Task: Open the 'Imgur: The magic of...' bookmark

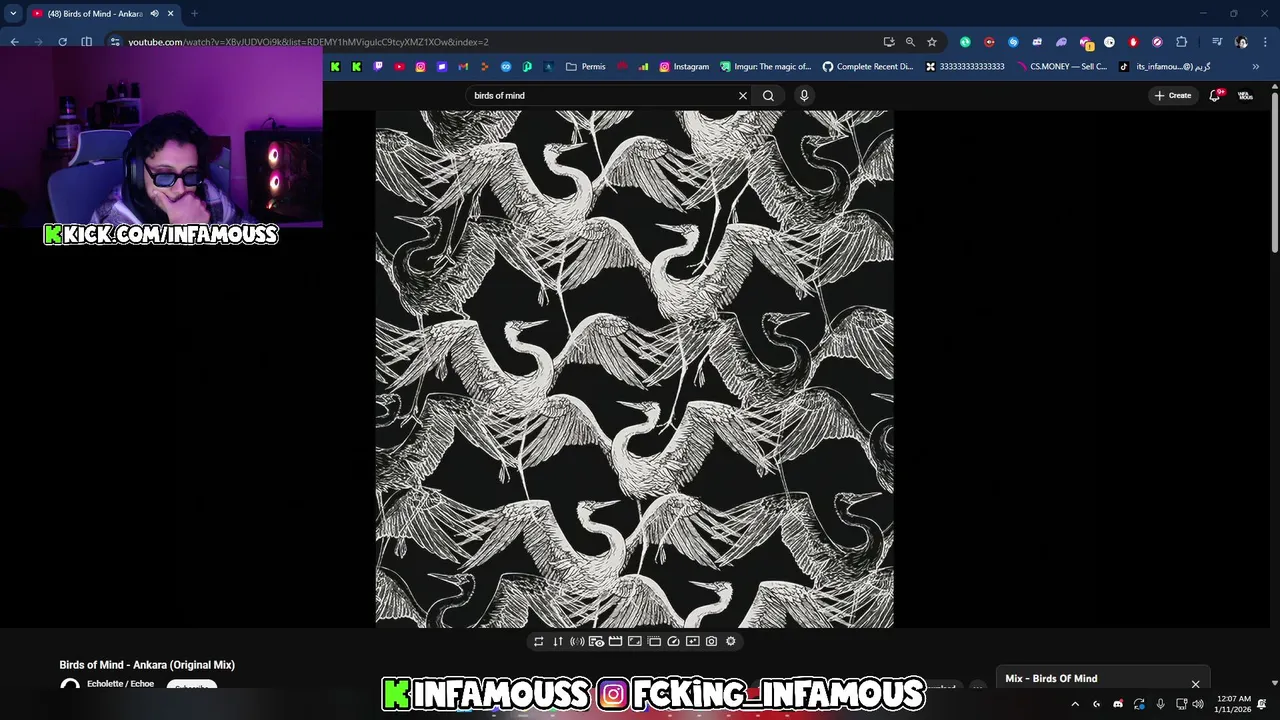Action: pos(766,67)
